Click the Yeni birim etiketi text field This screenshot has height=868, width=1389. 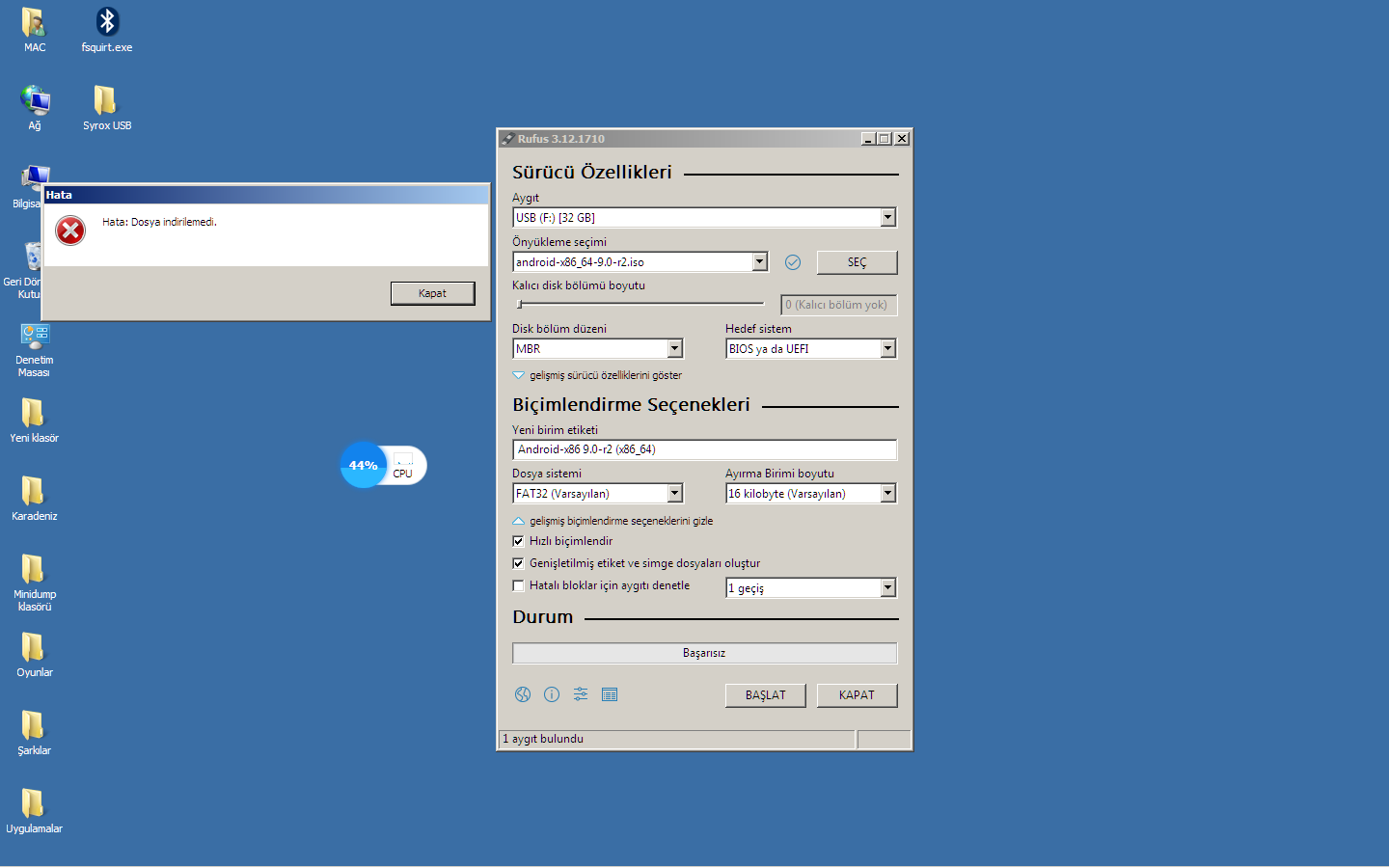coord(704,449)
